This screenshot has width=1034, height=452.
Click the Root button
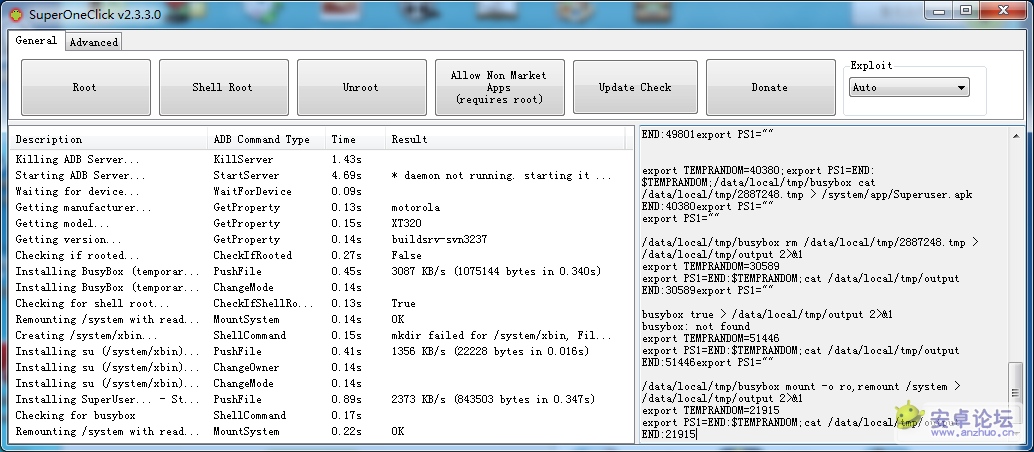tap(85, 87)
